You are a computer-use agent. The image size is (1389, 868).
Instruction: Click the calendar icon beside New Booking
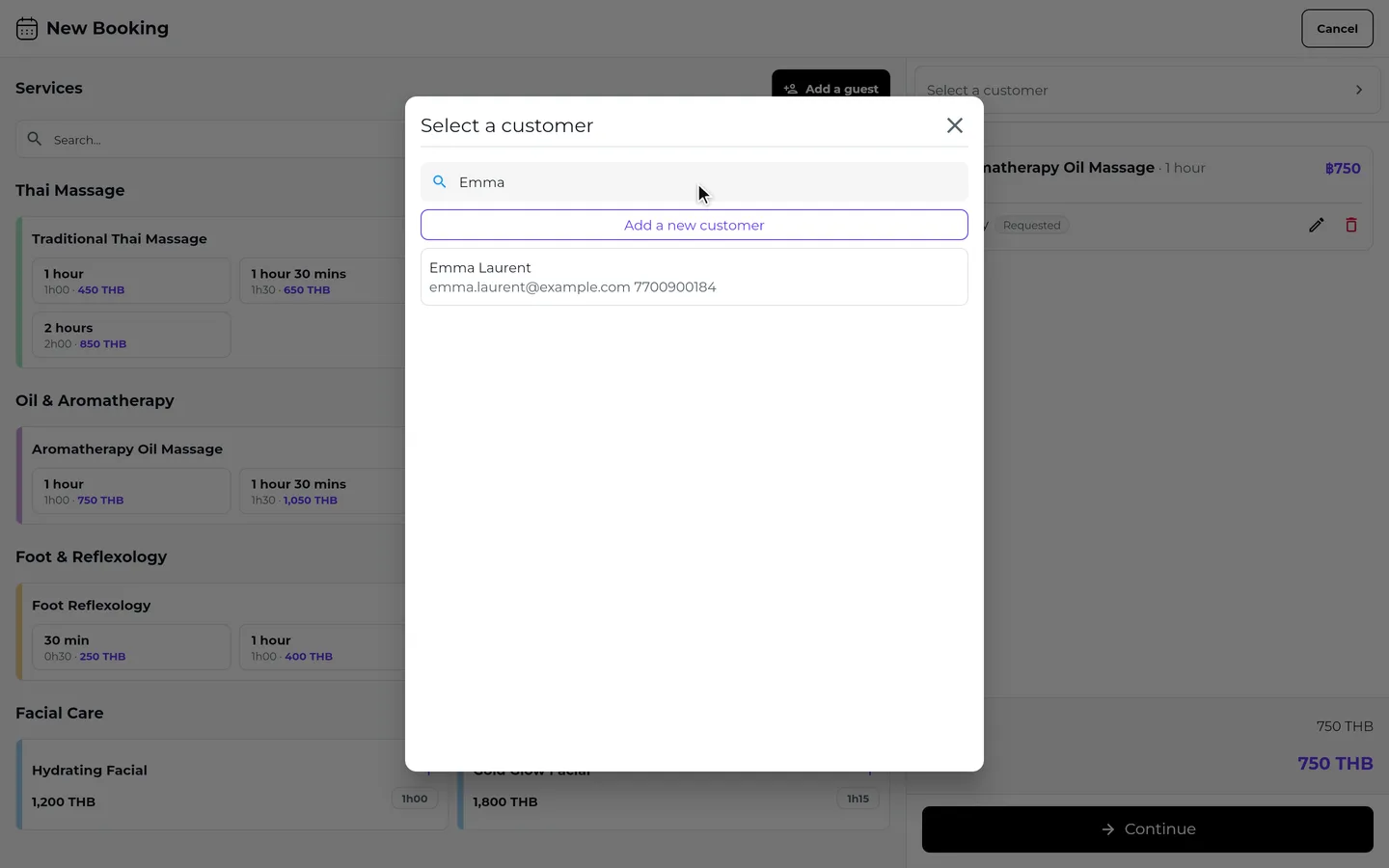point(27,29)
